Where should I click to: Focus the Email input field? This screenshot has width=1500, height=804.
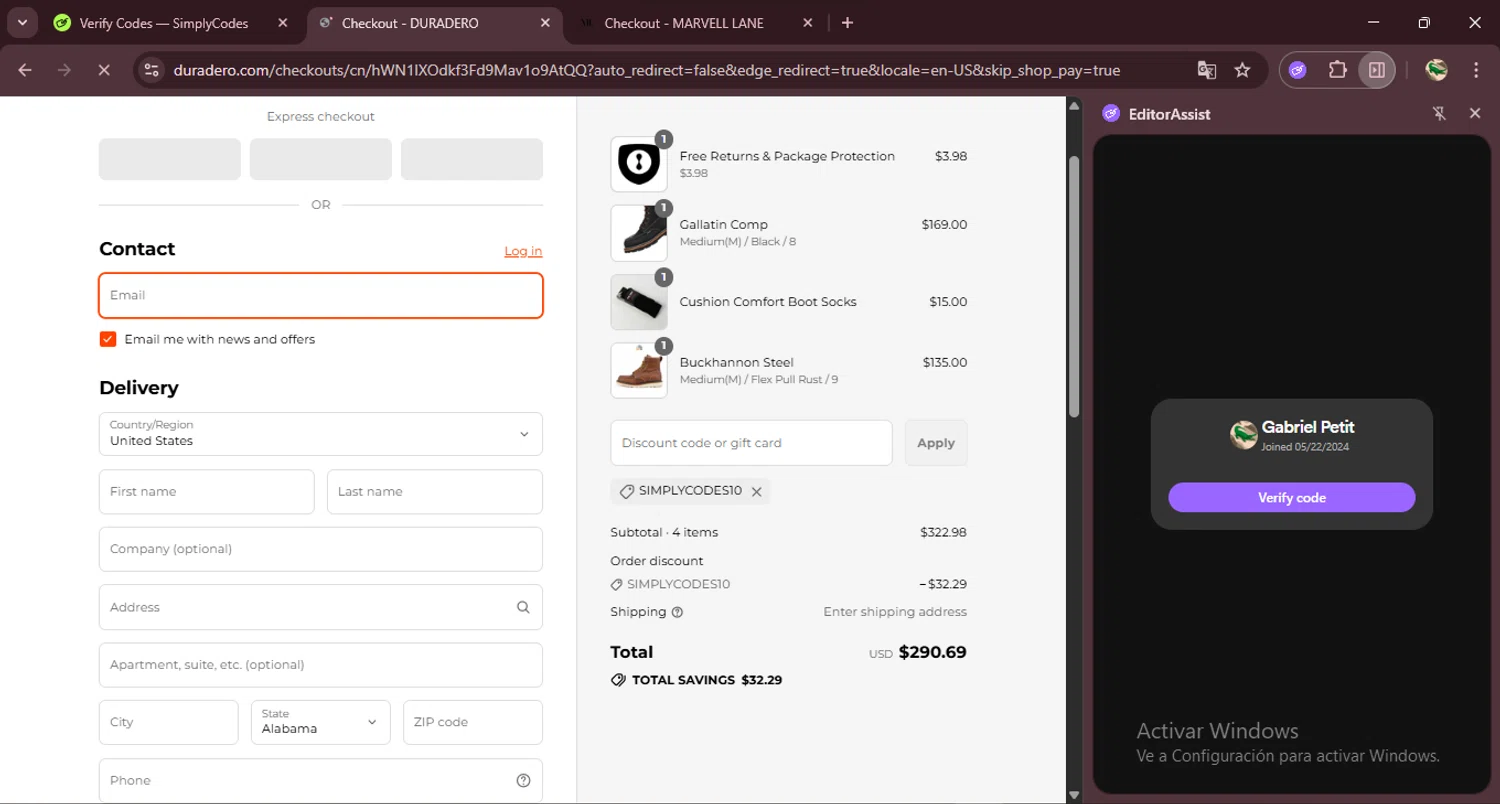[x=321, y=296]
